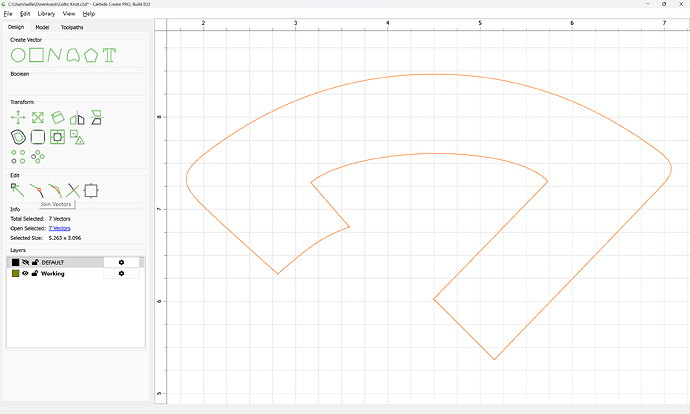Open the File menu
Screen dimensions: 690x414
pos(8,14)
